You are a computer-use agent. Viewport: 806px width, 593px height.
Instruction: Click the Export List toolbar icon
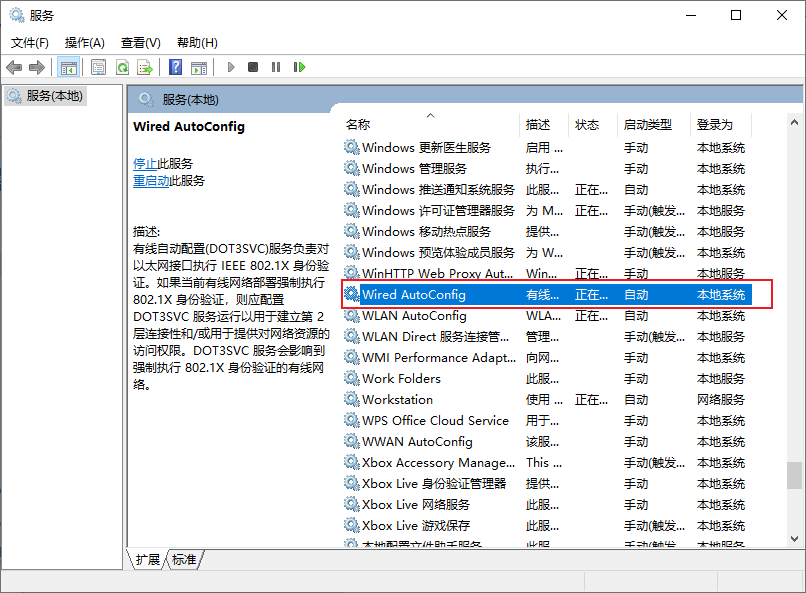145,67
